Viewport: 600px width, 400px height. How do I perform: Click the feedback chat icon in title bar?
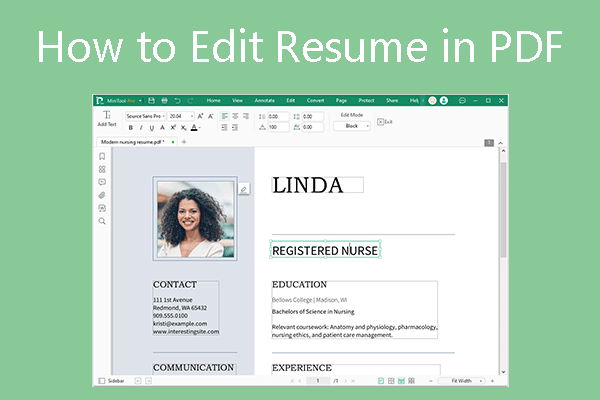[462, 100]
